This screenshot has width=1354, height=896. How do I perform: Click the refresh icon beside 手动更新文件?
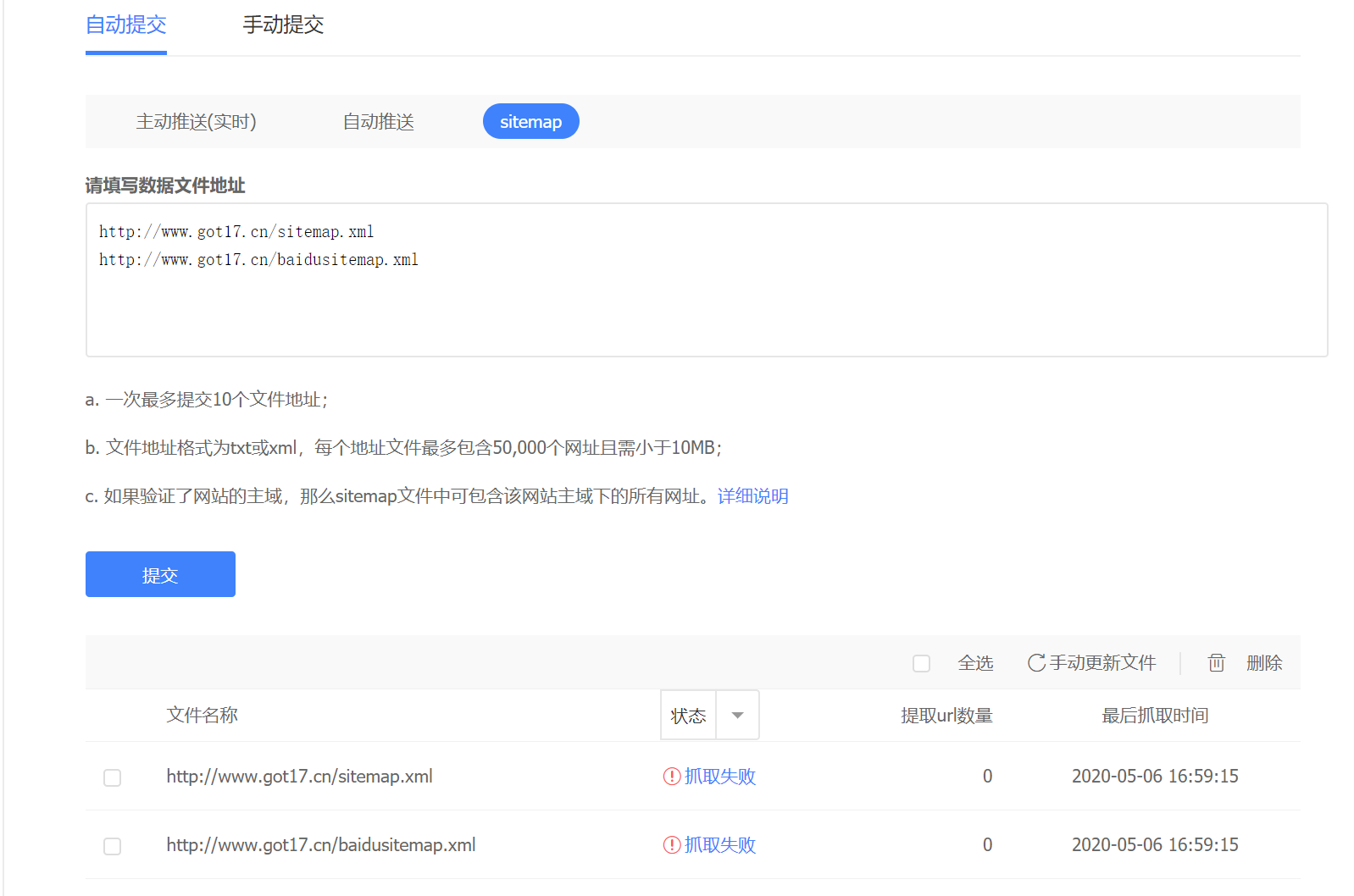point(1035,663)
